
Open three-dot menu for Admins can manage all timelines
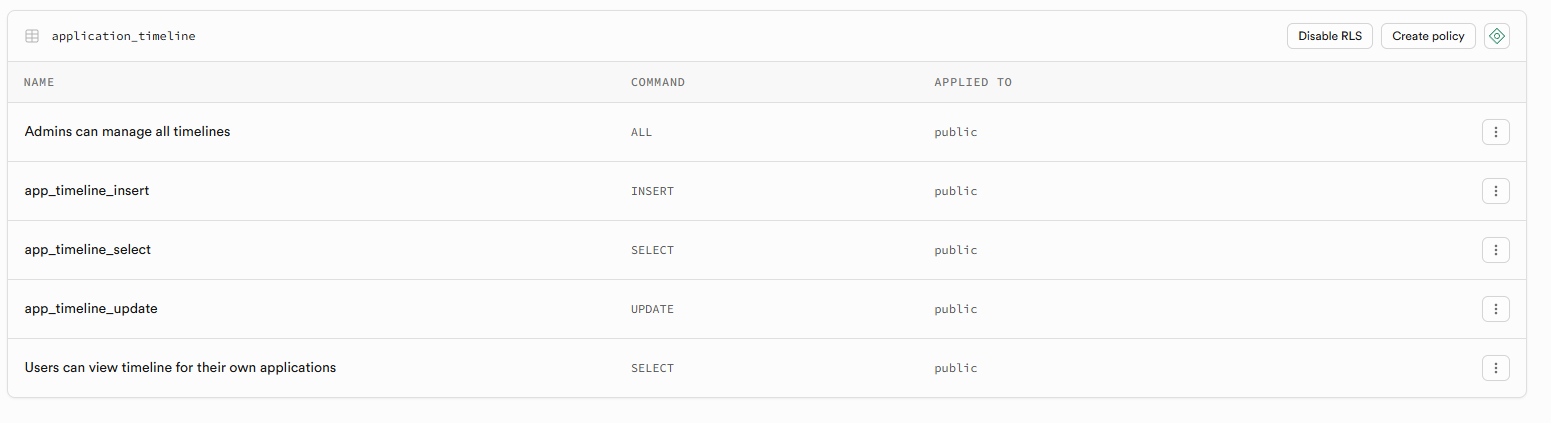1495,132
